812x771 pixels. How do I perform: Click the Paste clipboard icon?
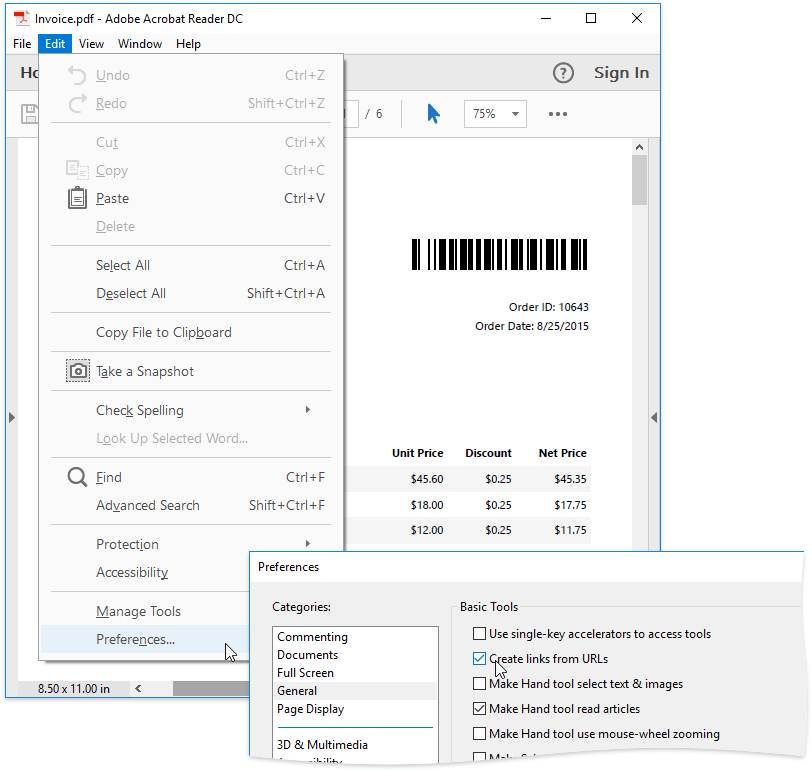pos(77,198)
